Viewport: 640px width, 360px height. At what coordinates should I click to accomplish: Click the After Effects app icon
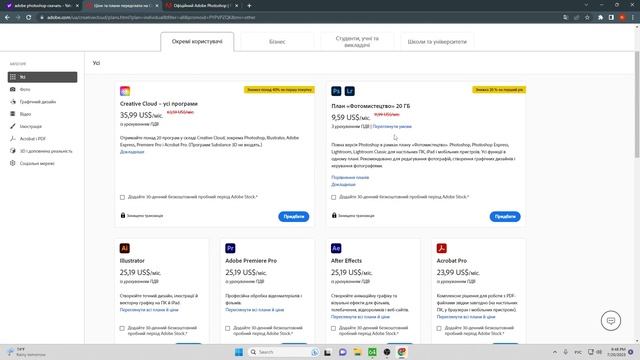[x=336, y=248]
